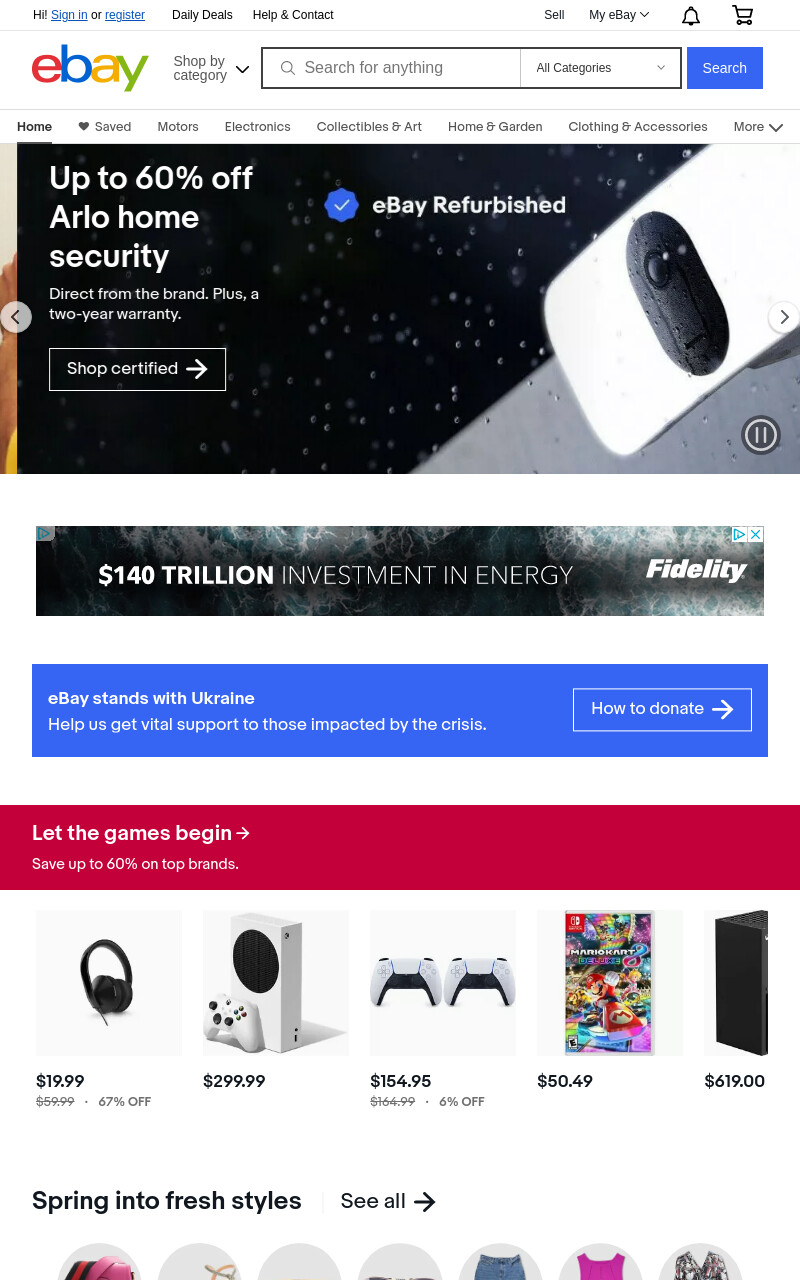Open the notifications bell icon
This screenshot has width=800, height=1280.
(691, 15)
